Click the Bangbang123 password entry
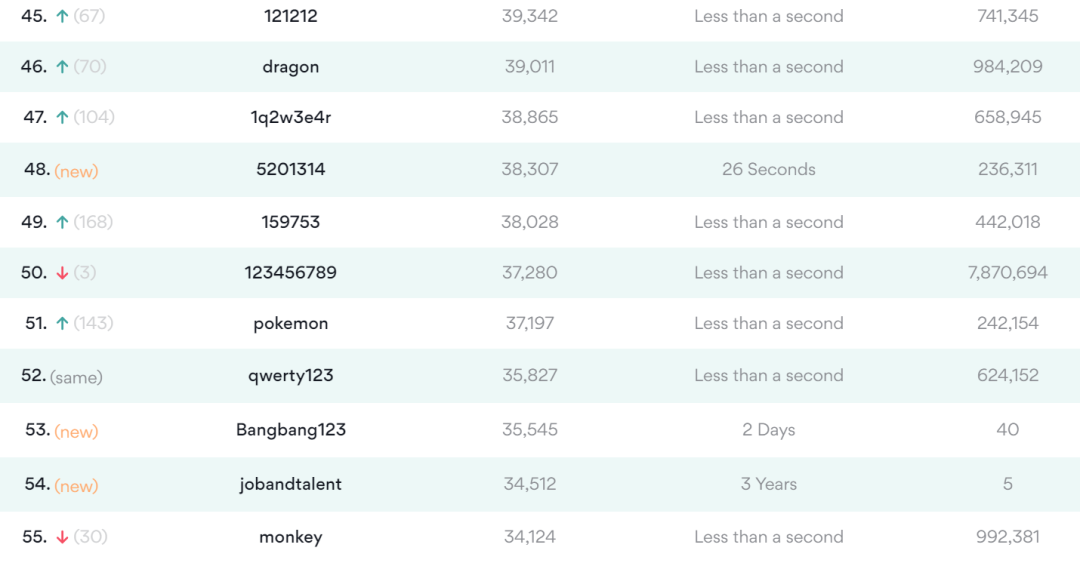Viewport: 1080px width, 563px height. (x=290, y=430)
